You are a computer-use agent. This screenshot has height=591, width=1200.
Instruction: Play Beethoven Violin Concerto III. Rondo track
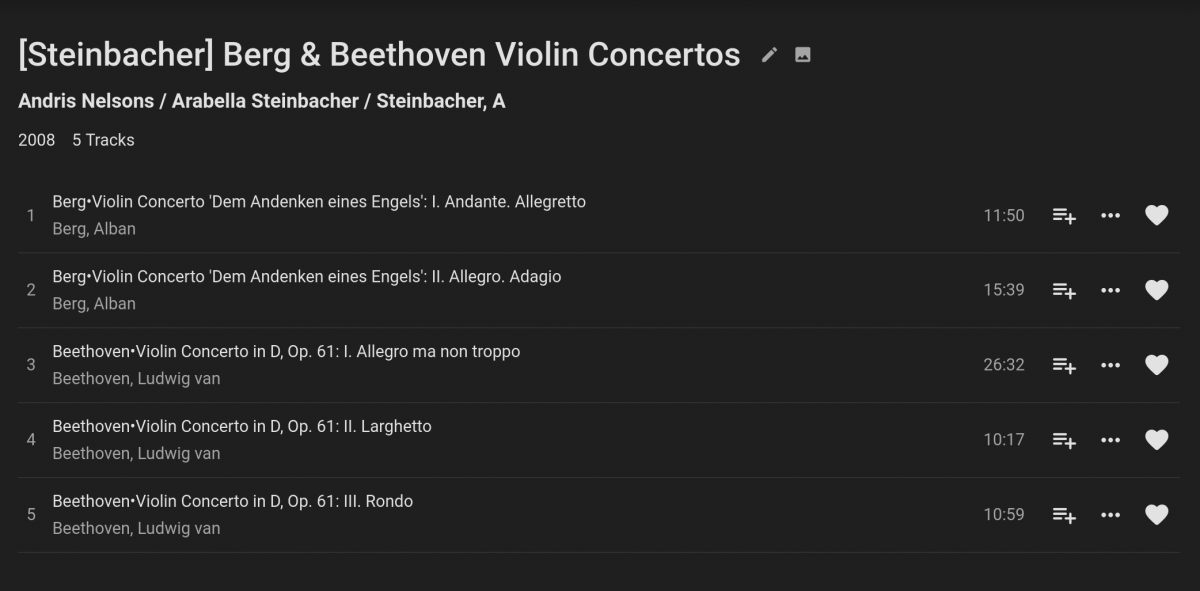tap(232, 501)
